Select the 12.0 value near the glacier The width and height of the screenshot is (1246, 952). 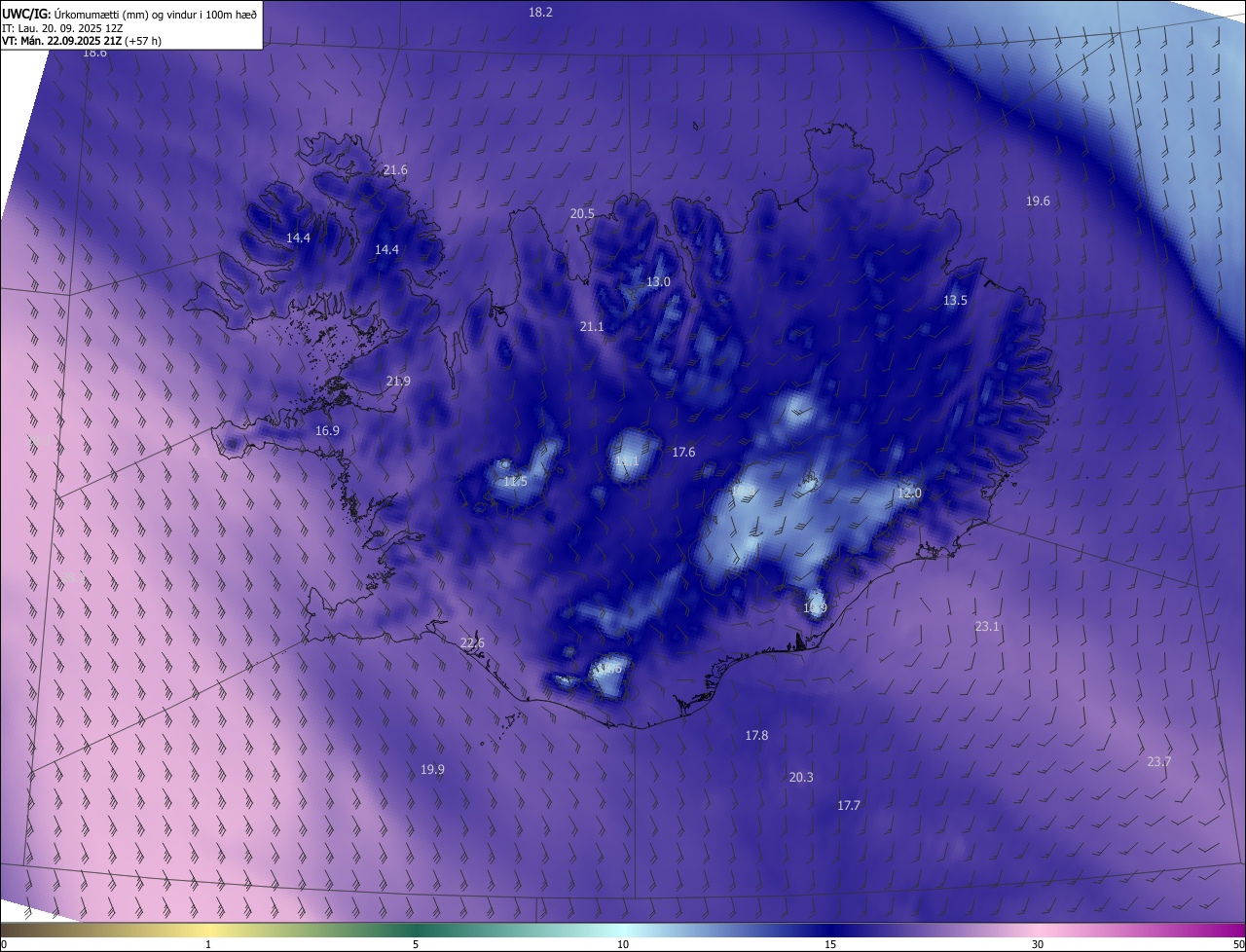909,494
